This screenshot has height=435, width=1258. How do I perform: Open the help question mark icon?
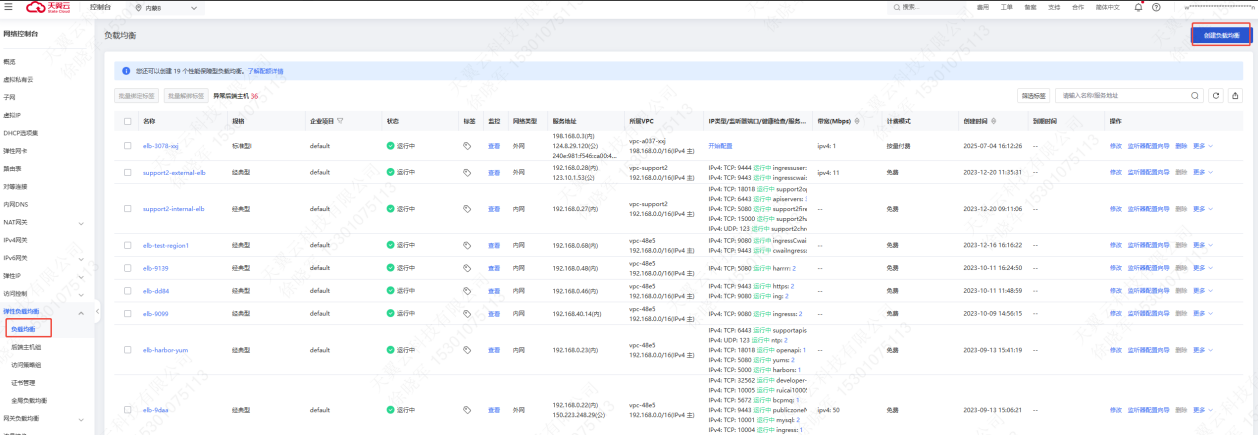click(1156, 7)
